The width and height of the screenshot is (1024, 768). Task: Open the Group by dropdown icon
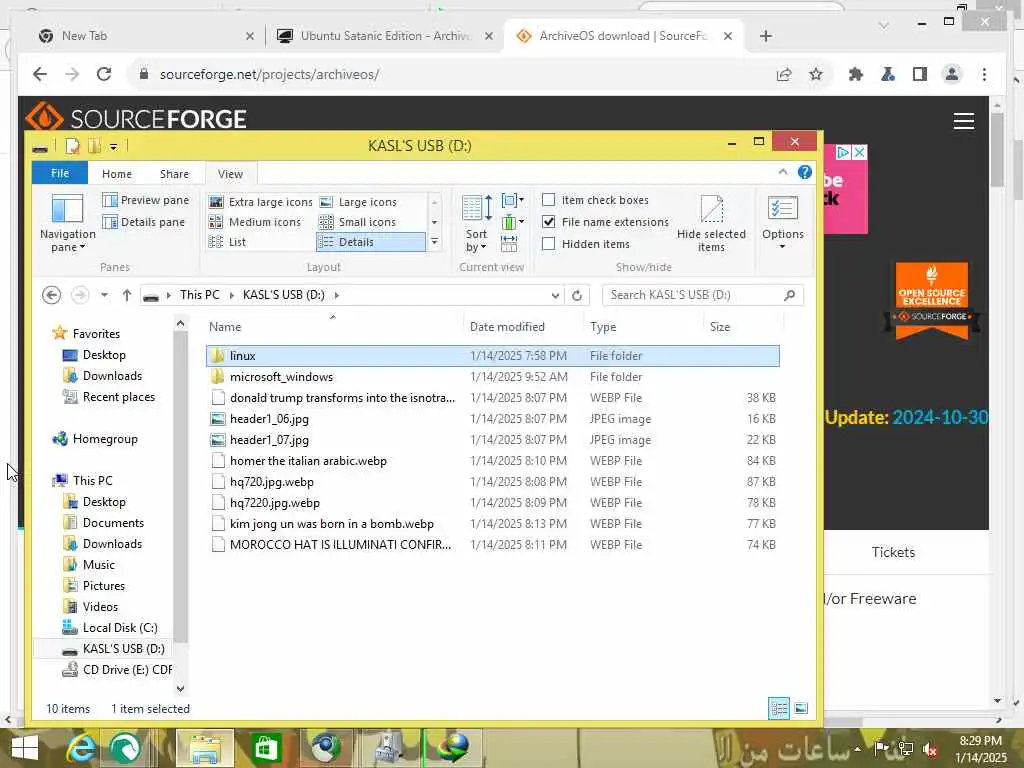click(512, 200)
